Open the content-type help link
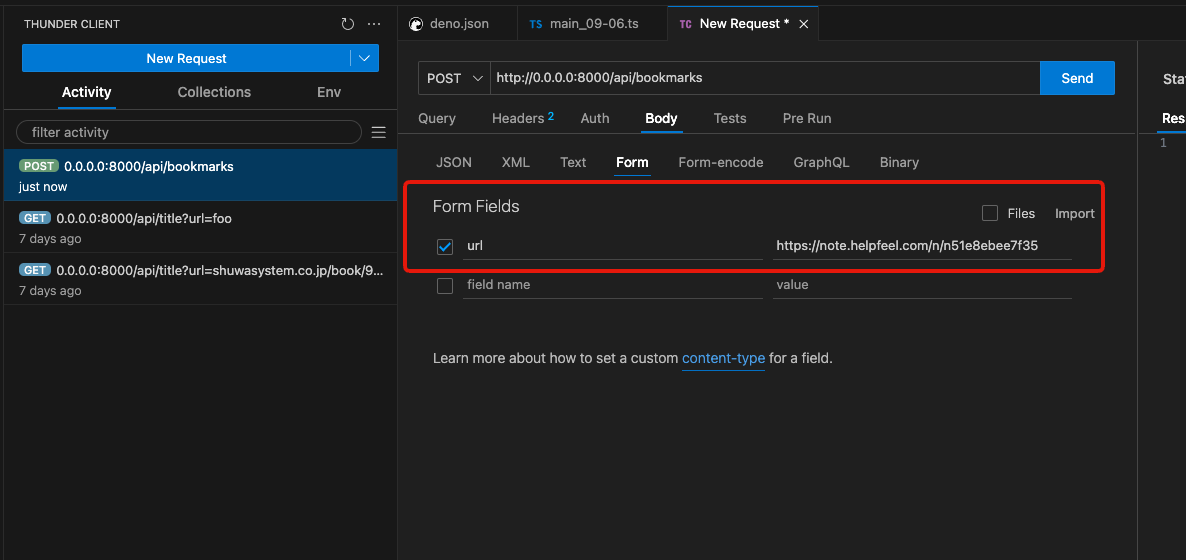 pos(723,358)
